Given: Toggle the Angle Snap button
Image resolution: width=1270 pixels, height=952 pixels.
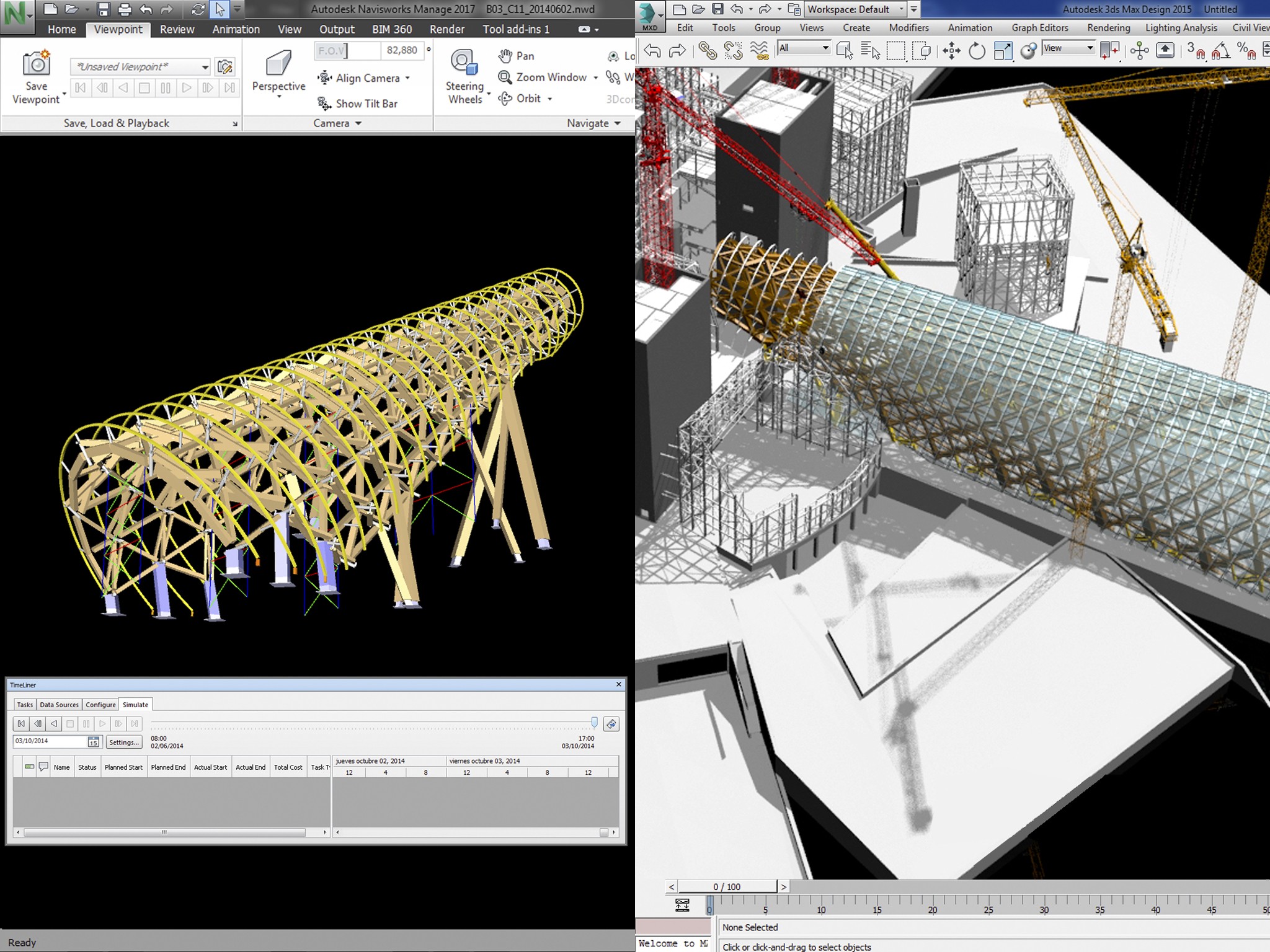Looking at the screenshot, I should tap(1221, 50).
